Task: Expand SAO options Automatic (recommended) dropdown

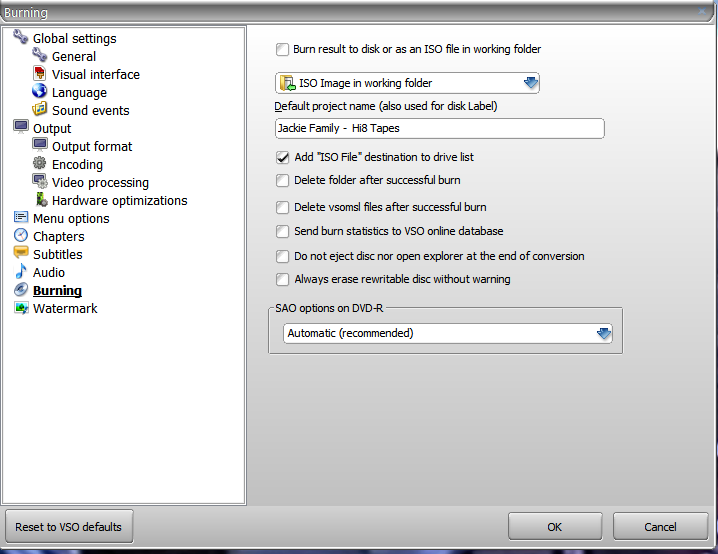Action: (447, 333)
